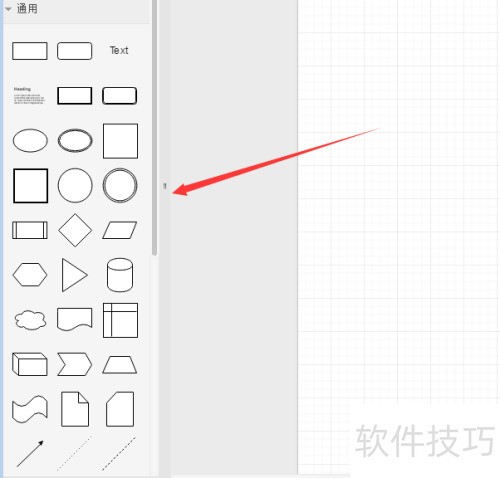Viewport: 500px width, 478px height.
Task: Select the Triangle shape
Action: pos(75,275)
